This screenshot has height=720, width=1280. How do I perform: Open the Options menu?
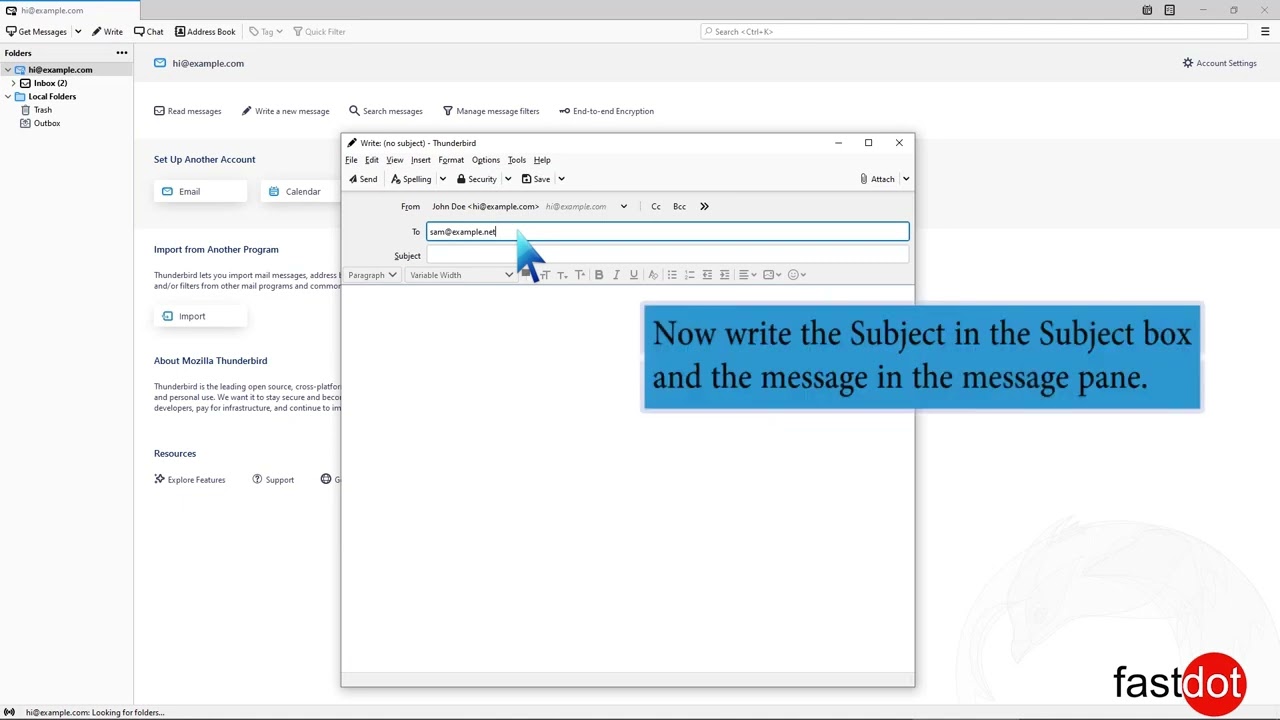485,160
